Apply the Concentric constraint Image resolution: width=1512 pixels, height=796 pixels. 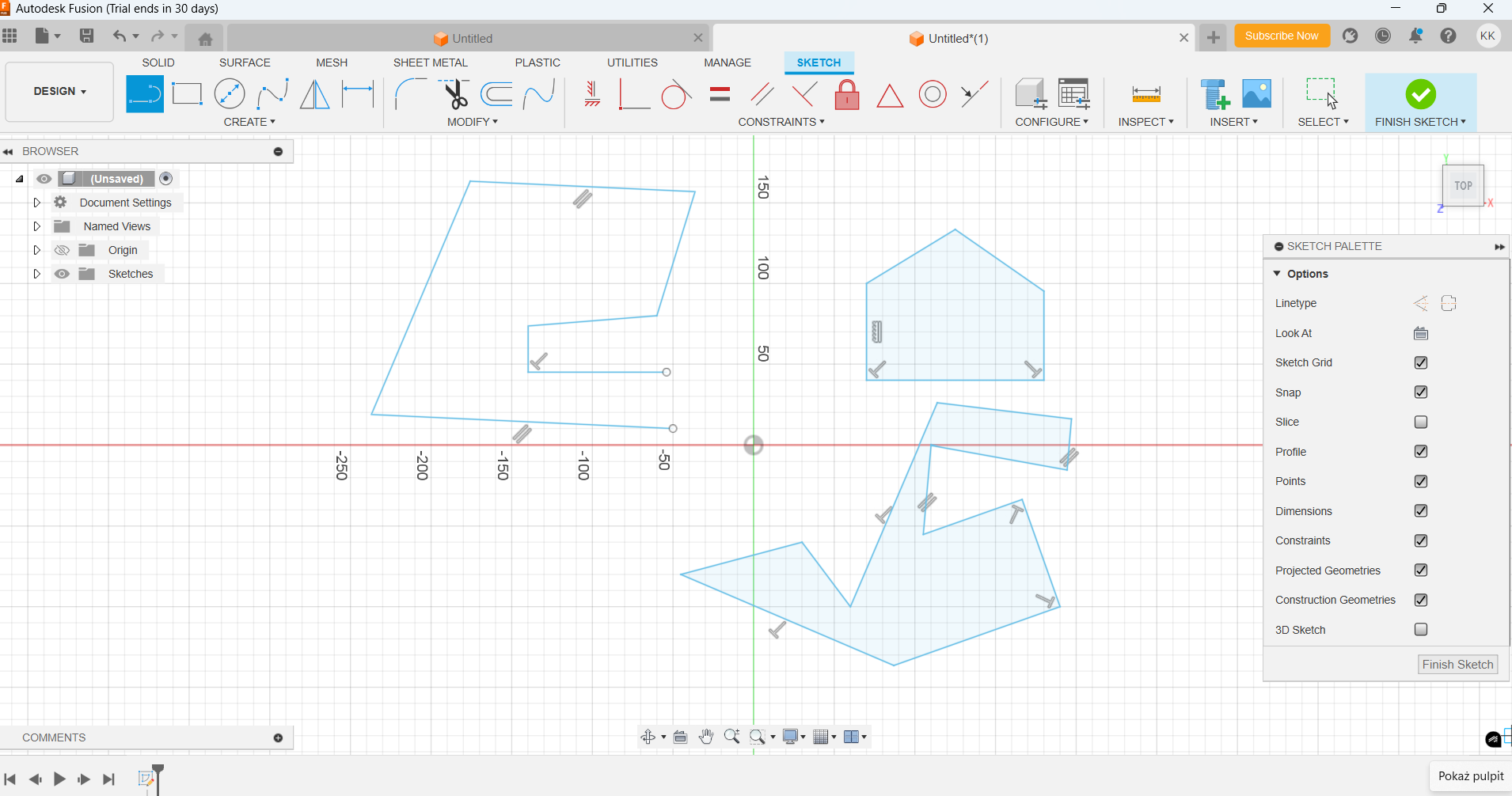933,94
